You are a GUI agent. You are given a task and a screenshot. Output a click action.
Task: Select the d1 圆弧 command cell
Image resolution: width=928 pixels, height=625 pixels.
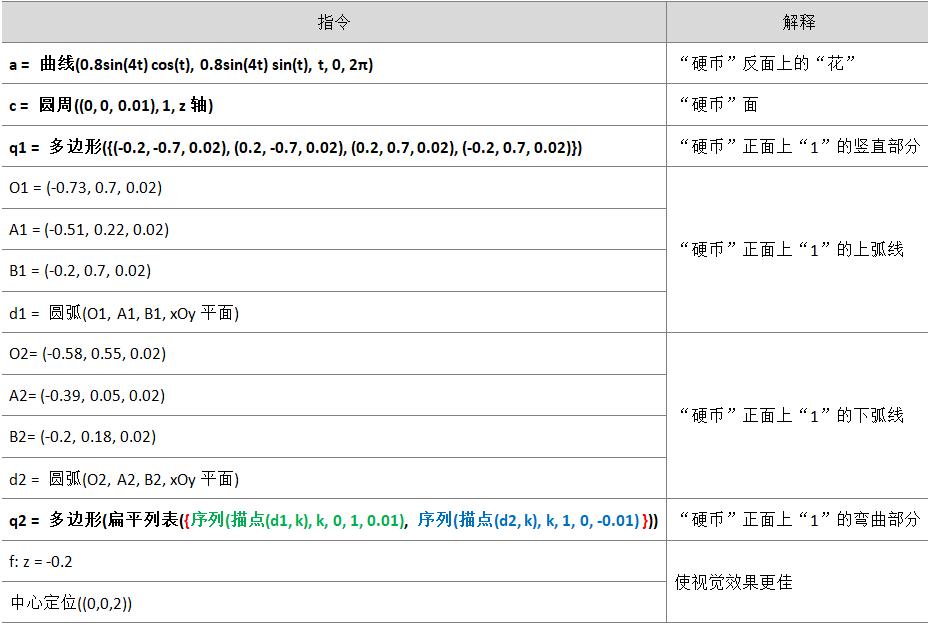pyautogui.click(x=130, y=311)
